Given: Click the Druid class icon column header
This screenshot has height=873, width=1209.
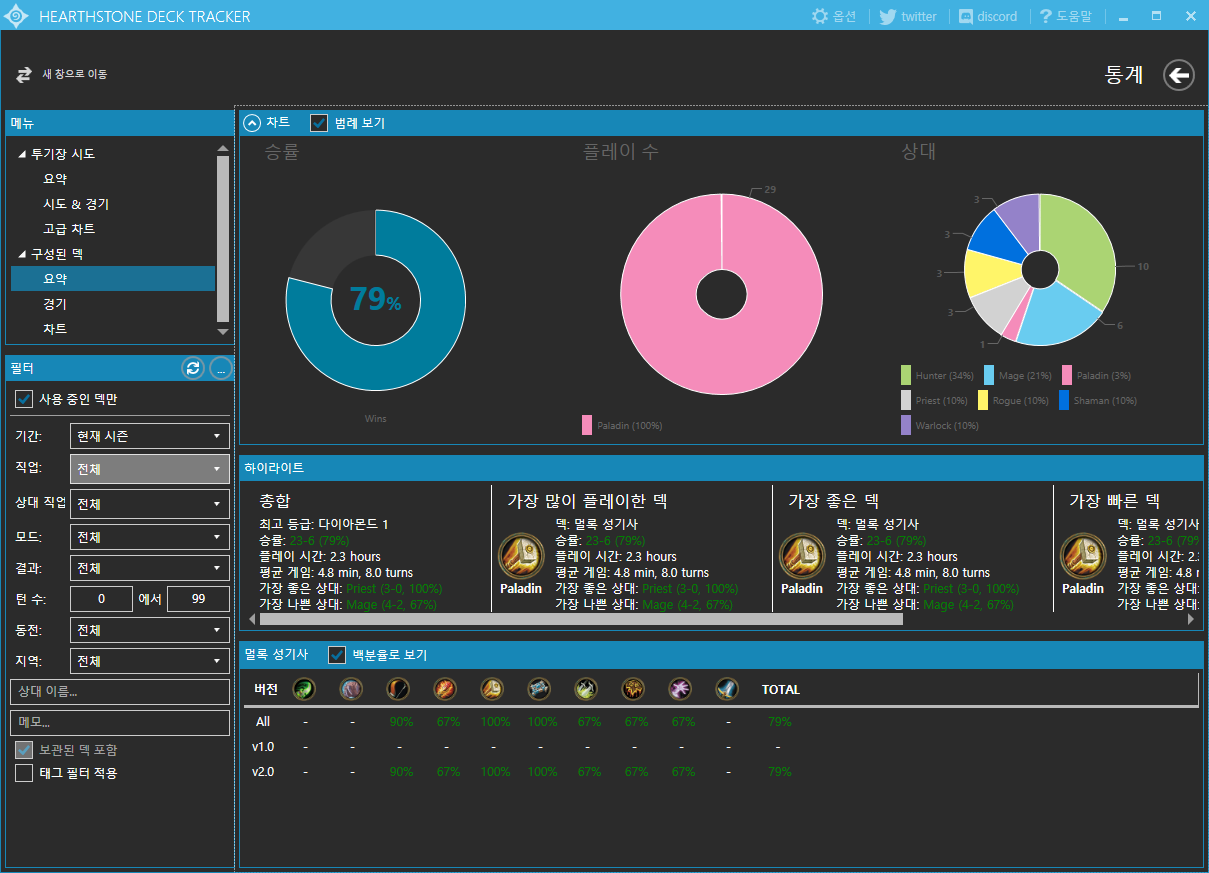Looking at the screenshot, I should pyautogui.click(x=351, y=689).
